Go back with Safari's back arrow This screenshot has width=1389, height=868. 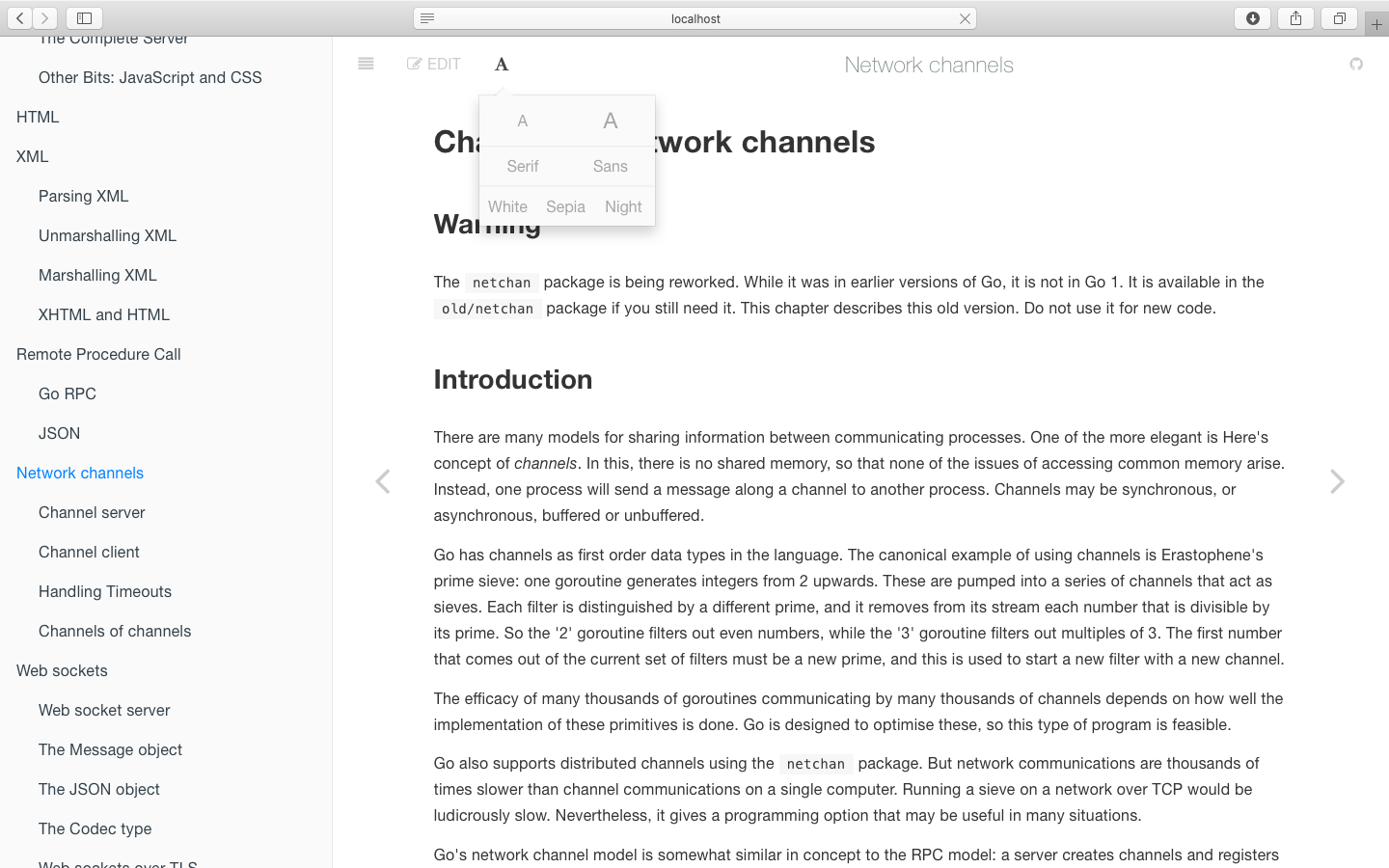(x=20, y=18)
